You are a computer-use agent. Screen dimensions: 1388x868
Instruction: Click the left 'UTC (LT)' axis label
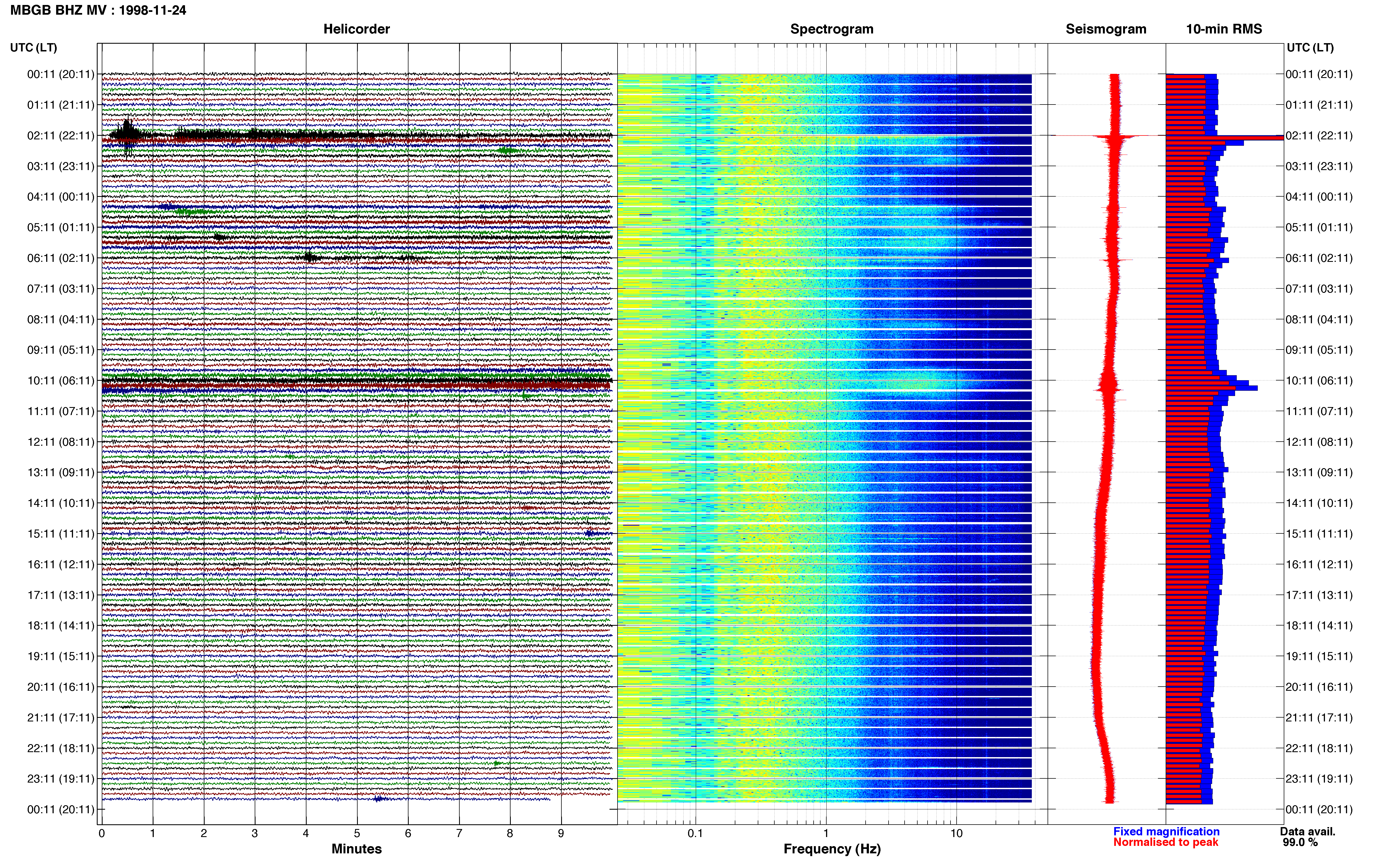(34, 48)
